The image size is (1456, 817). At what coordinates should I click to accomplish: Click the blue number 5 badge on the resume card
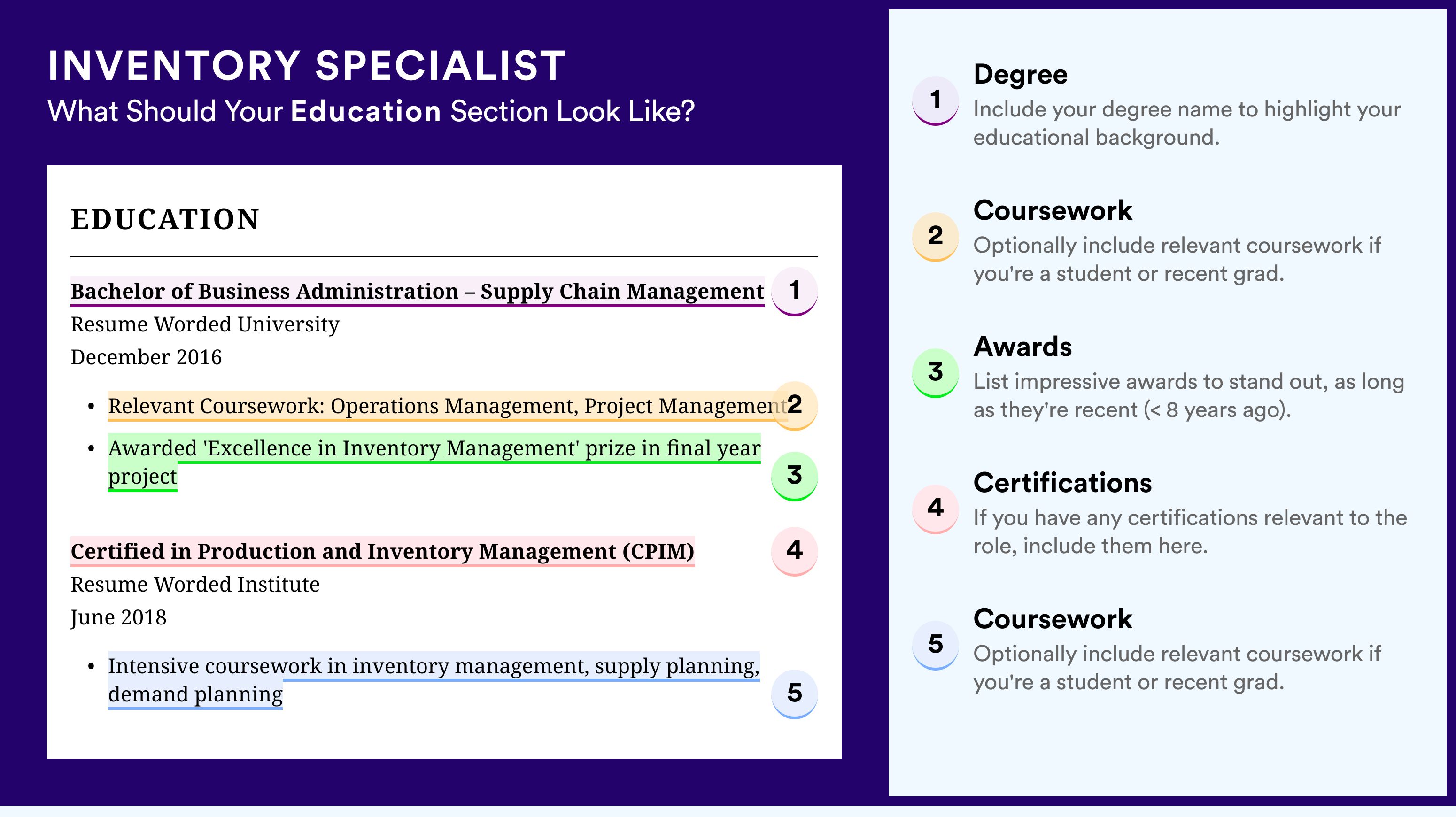[794, 694]
